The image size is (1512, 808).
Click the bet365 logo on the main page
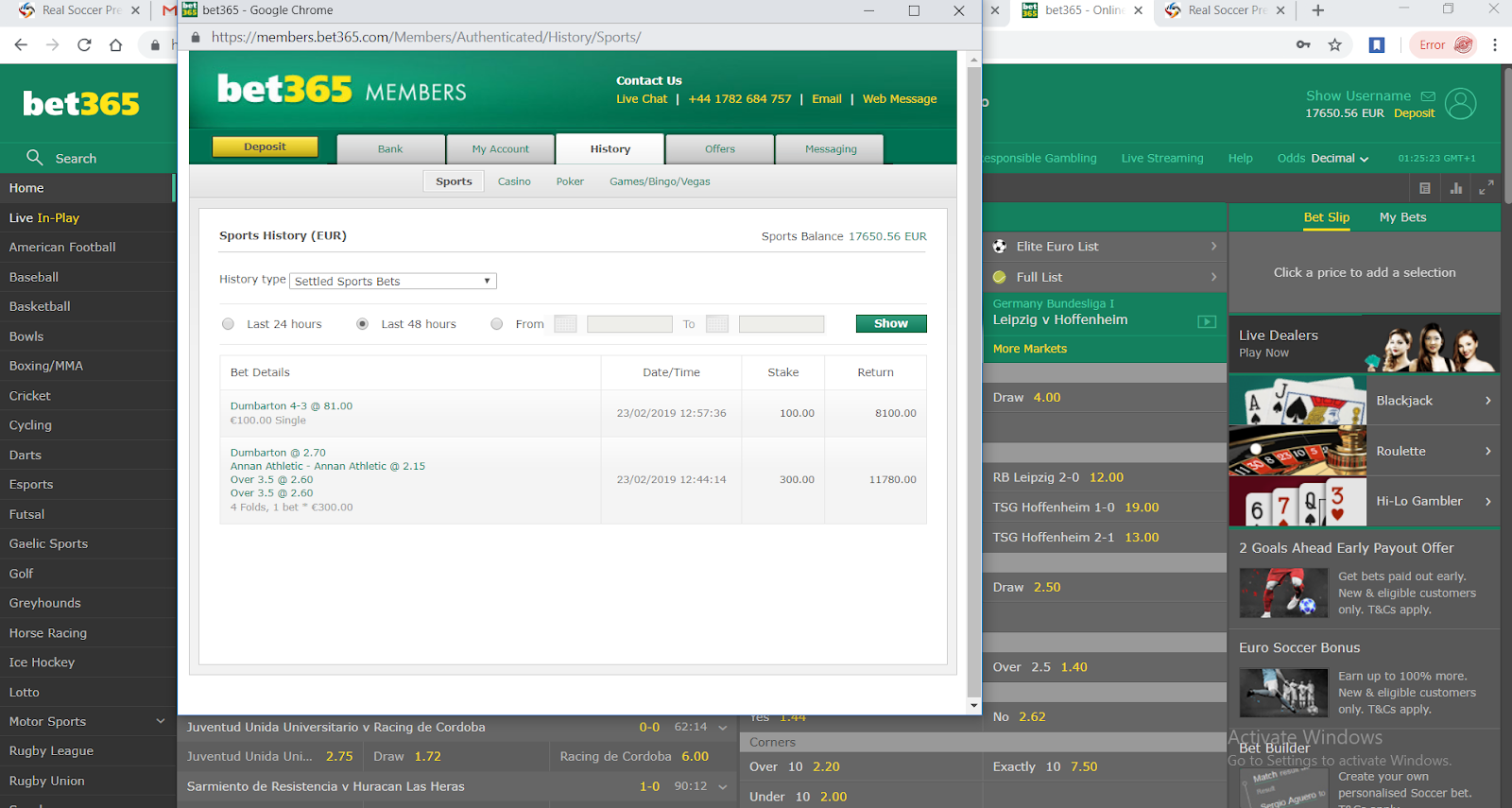[81, 103]
